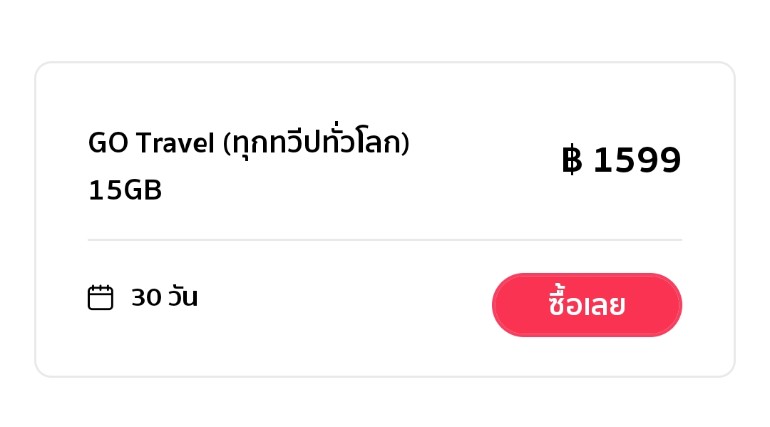Click the 30 วัน validity text
770x427 pixels.
point(165,297)
